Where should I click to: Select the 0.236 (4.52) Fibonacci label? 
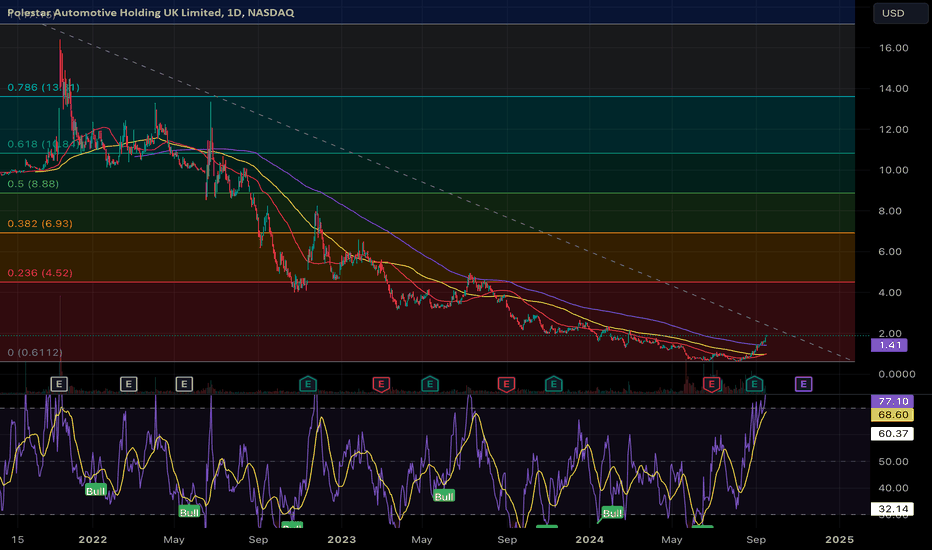coord(40,273)
